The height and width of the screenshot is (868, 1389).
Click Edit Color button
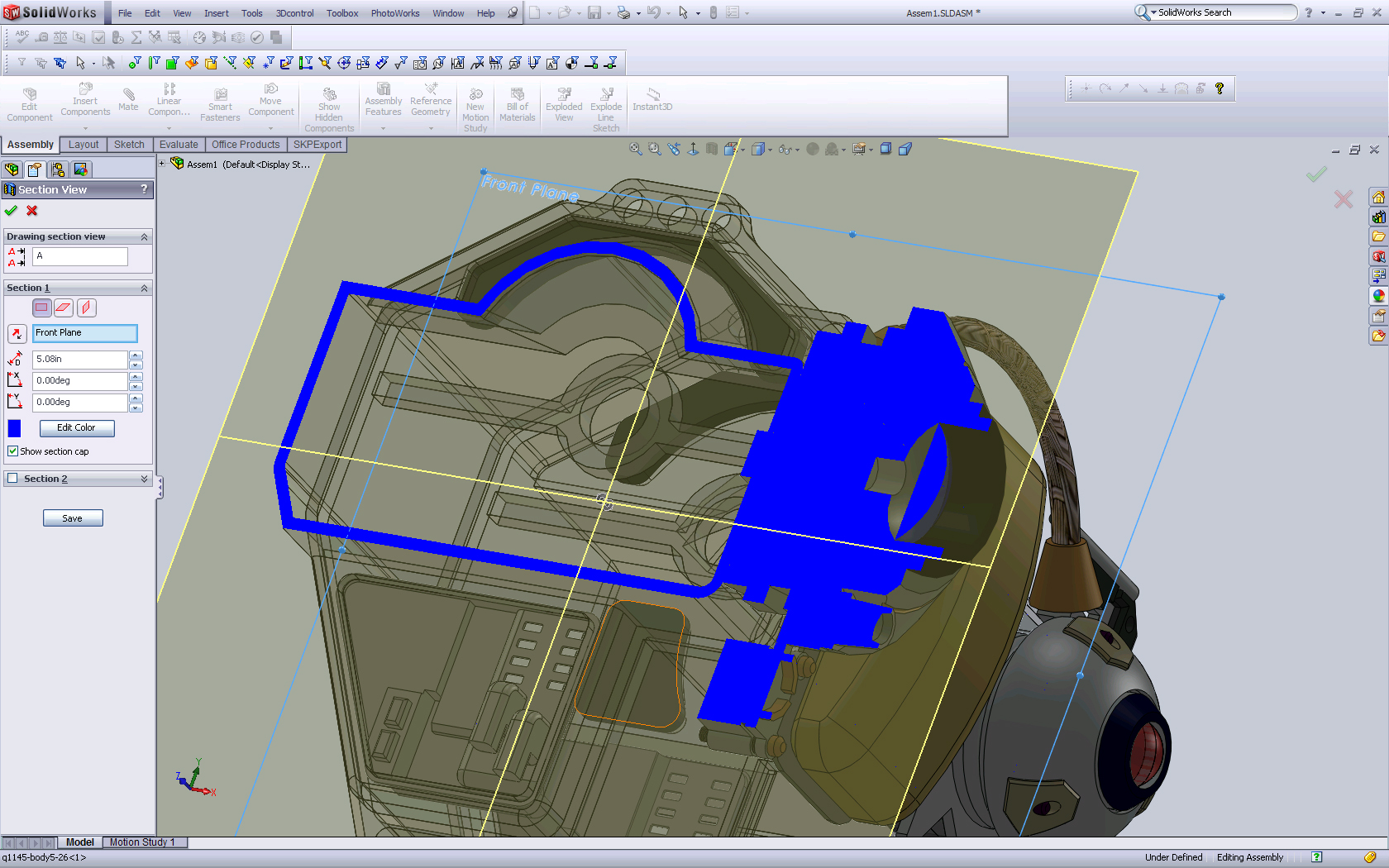pyautogui.click(x=77, y=428)
